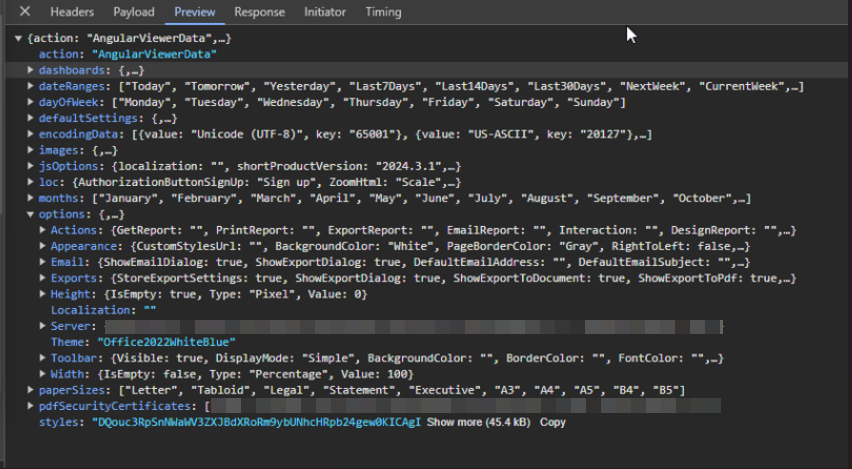Image resolution: width=852 pixels, height=469 pixels.
Task: Expand the dayOfWeek array
Action: pyautogui.click(x=30, y=102)
